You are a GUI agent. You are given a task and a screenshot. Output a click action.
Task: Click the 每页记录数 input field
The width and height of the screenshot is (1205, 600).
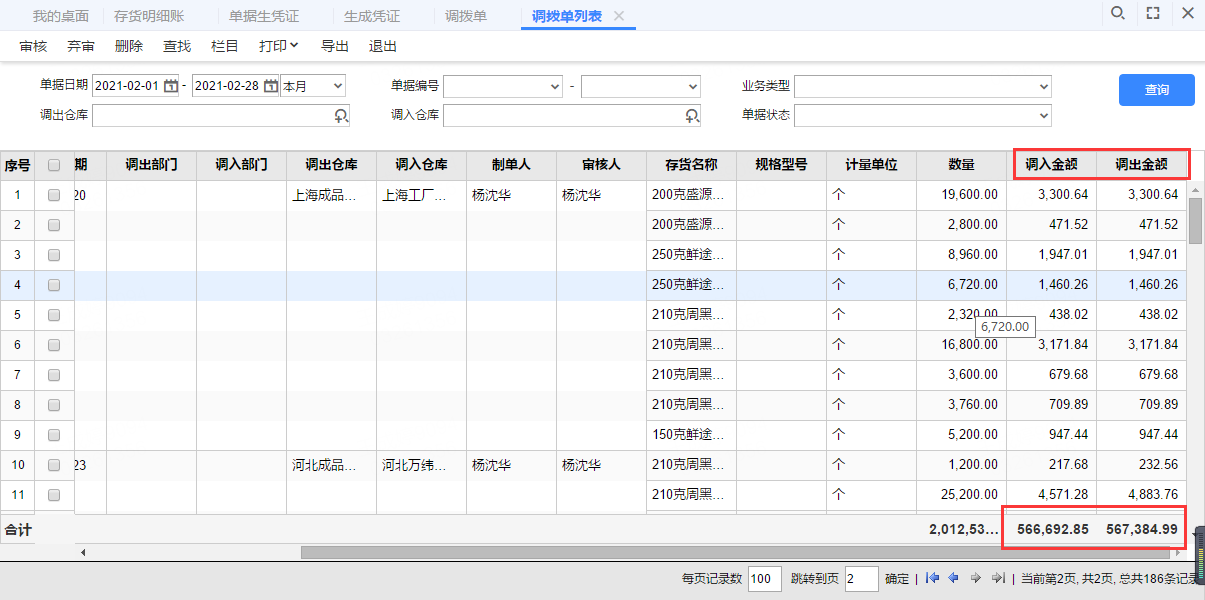coord(764,578)
